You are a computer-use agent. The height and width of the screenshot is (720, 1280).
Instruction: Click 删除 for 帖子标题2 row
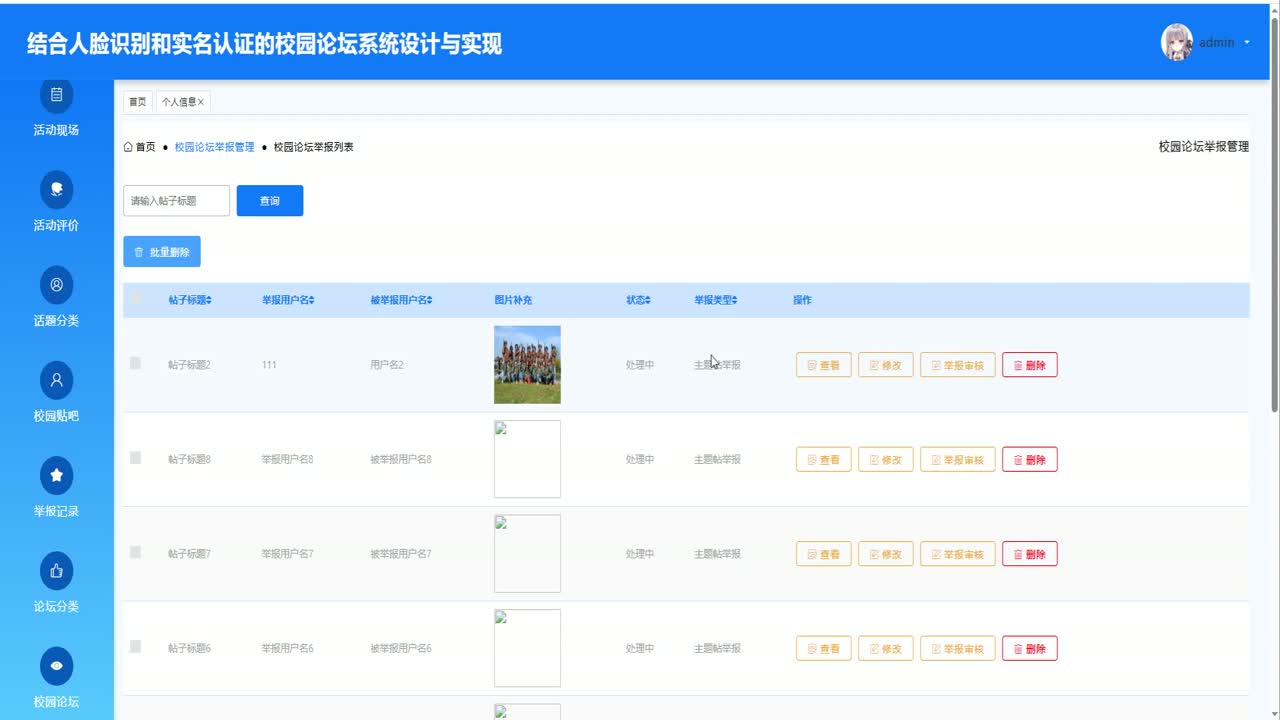[1030, 365]
